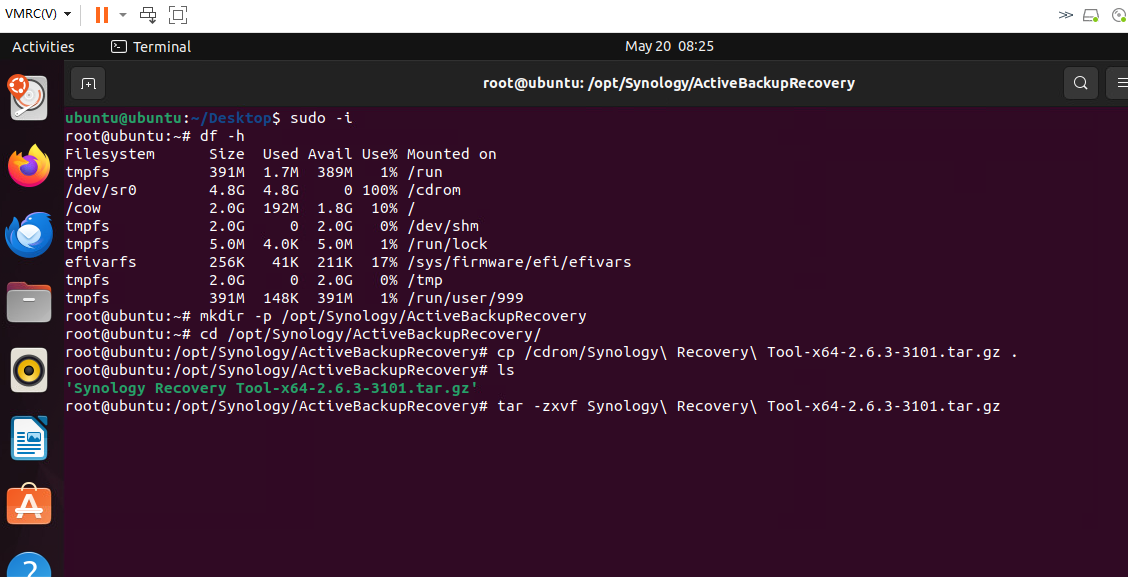Image resolution: width=1128 pixels, height=577 pixels.
Task: Click the /cow filesystem row
Action: pos(240,208)
